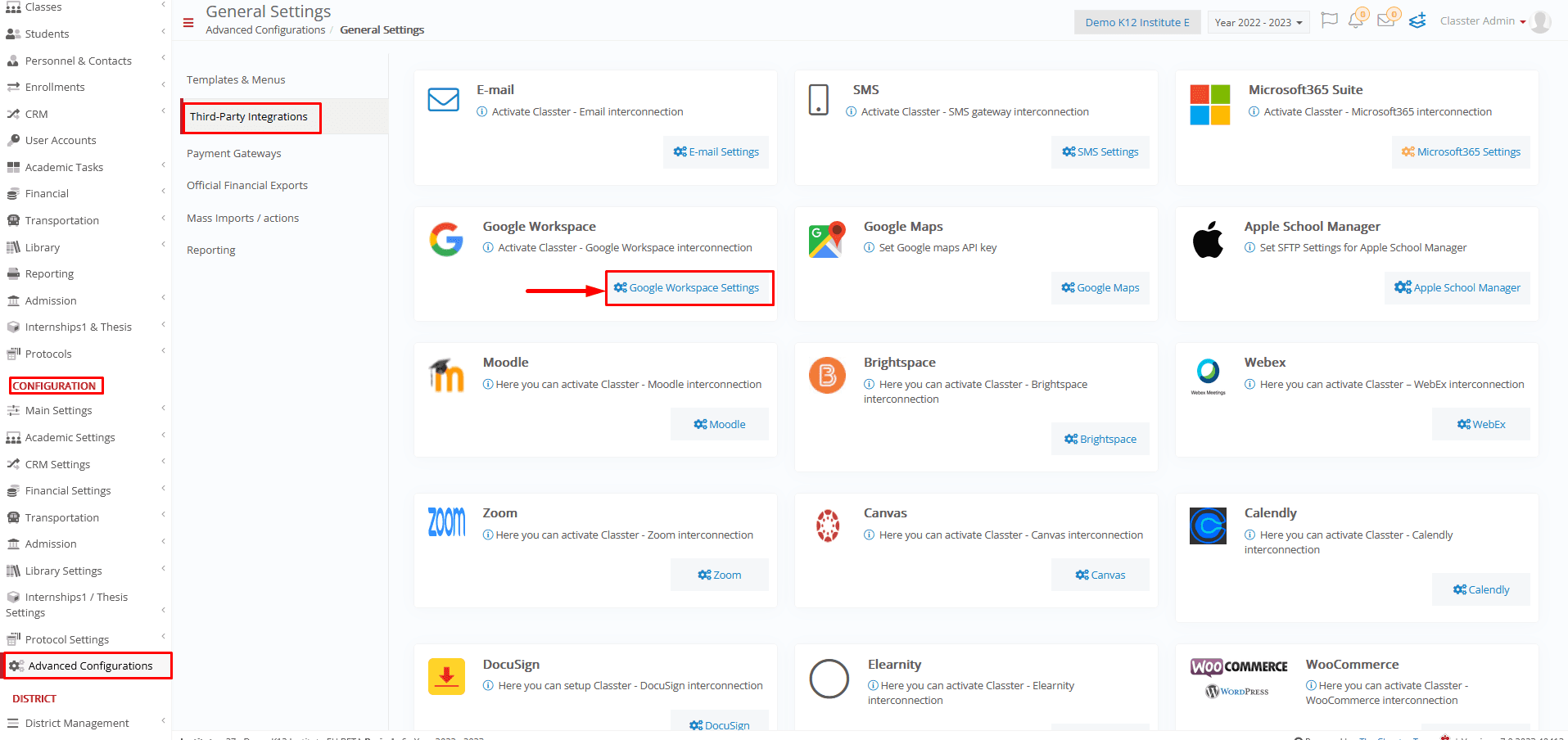Click the info icon beside Google maps API key
1568x740 pixels.
870,247
